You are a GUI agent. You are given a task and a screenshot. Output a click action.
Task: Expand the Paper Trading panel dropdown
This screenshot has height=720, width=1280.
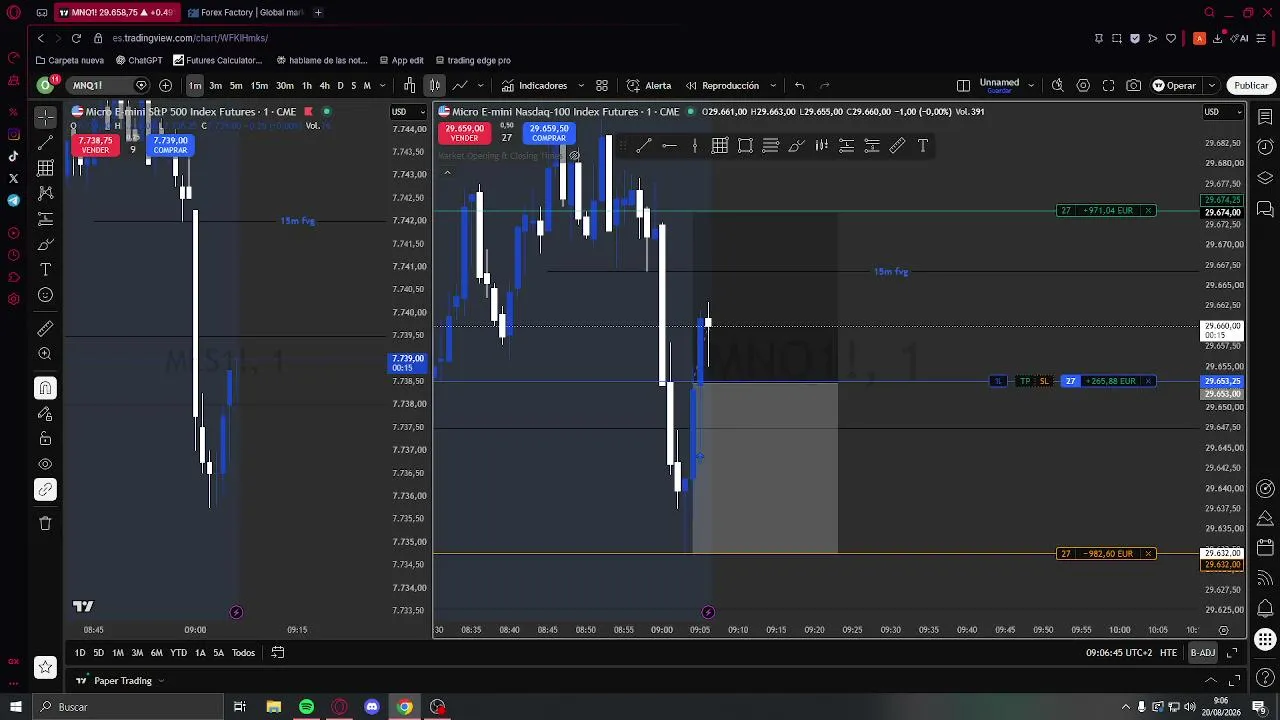click(161, 681)
